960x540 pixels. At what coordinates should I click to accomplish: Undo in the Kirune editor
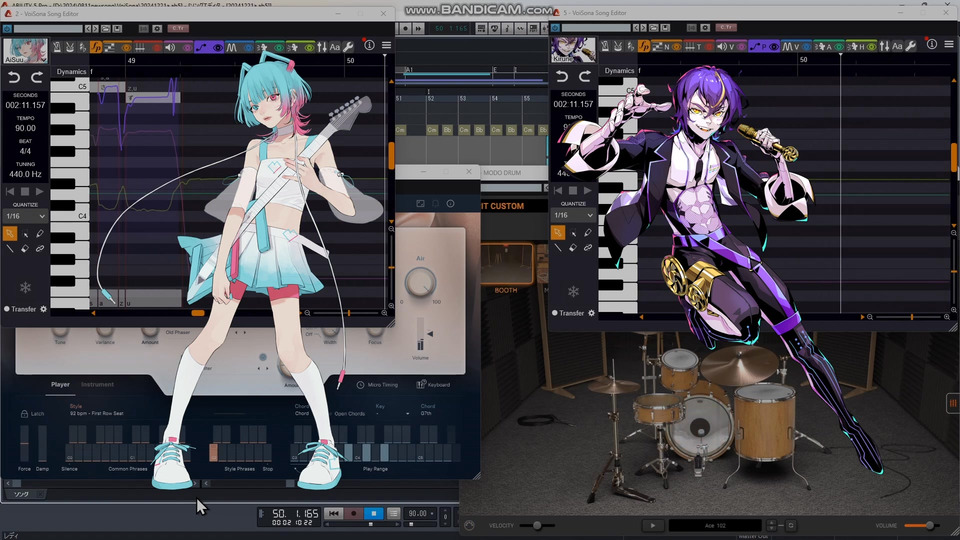562,76
